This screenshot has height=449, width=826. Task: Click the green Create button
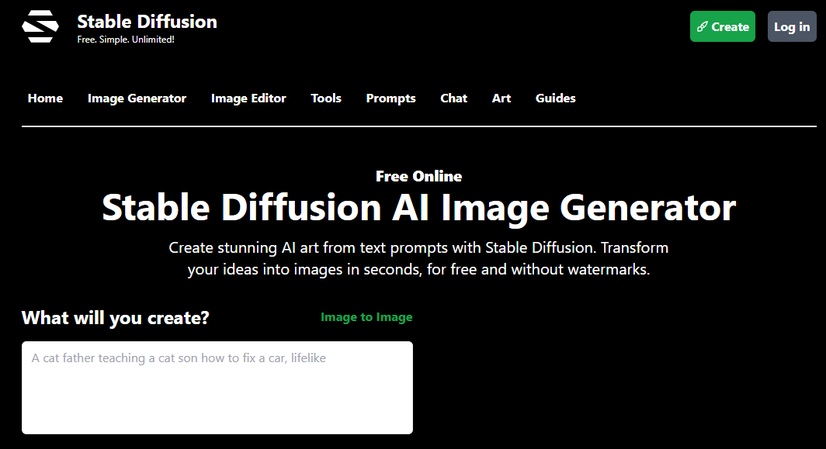722,26
